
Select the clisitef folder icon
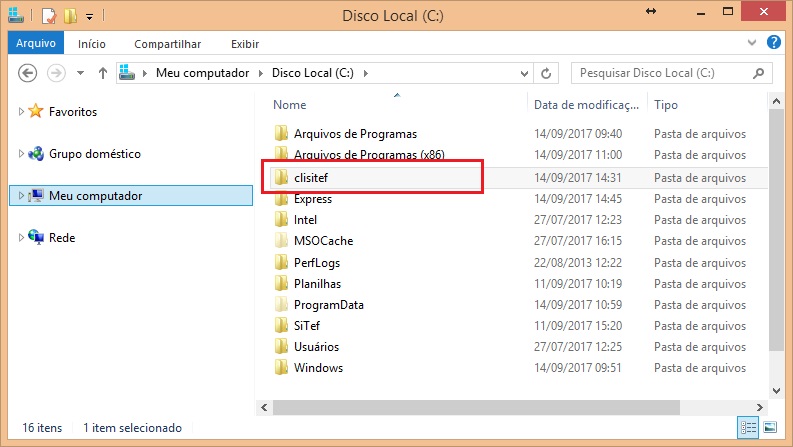(x=281, y=177)
